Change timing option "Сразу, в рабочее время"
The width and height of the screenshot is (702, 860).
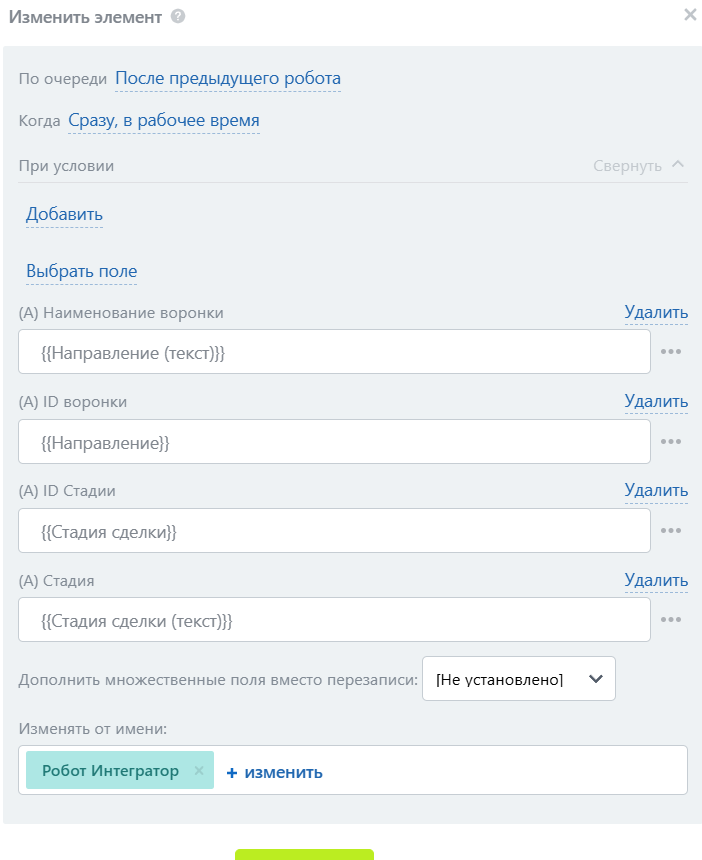click(163, 120)
